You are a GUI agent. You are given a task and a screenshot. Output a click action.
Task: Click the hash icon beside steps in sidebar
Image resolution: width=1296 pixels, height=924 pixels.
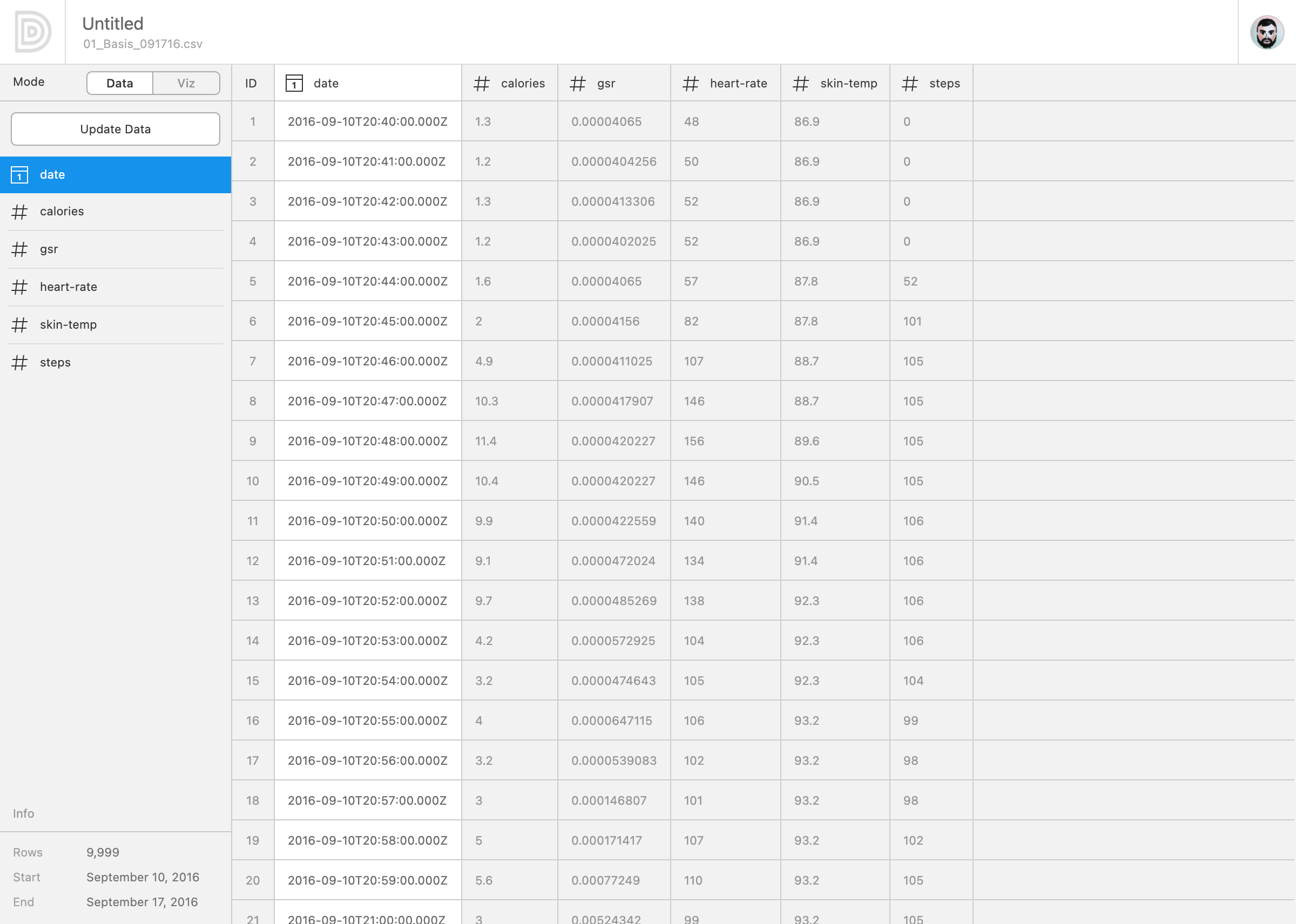(19, 363)
